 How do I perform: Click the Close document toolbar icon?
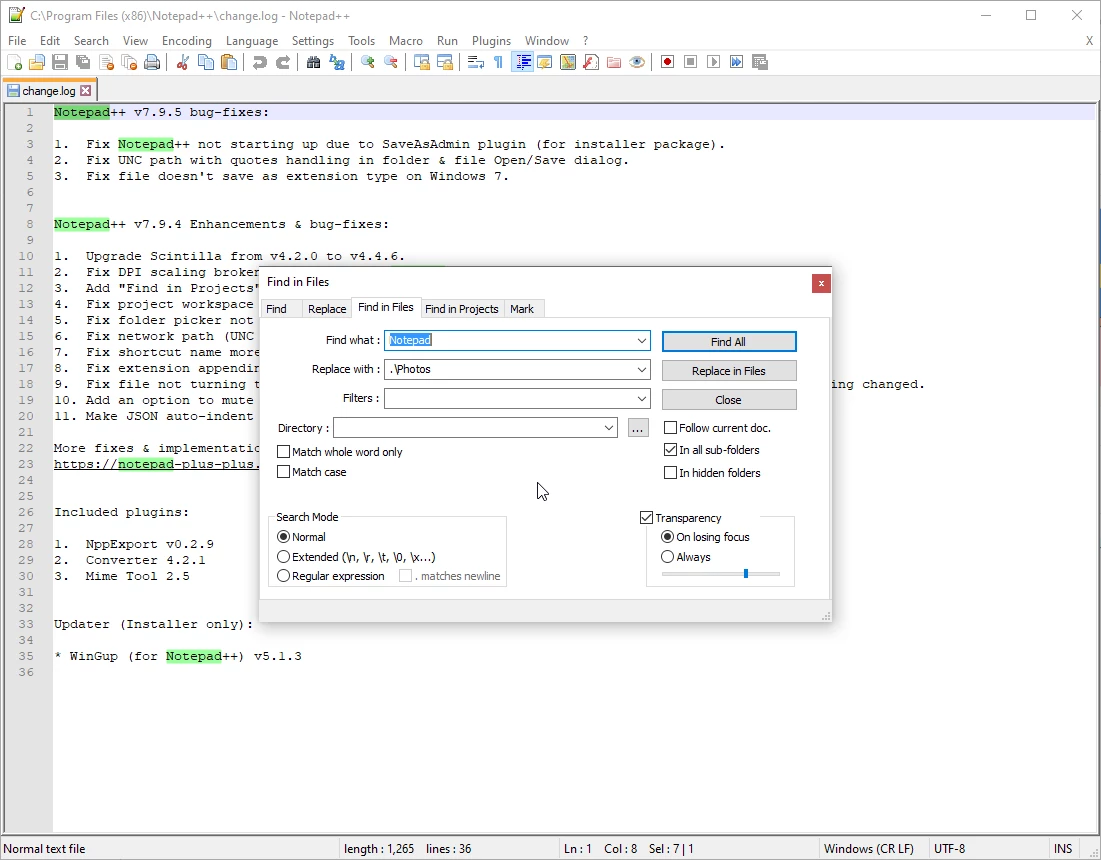pos(106,62)
